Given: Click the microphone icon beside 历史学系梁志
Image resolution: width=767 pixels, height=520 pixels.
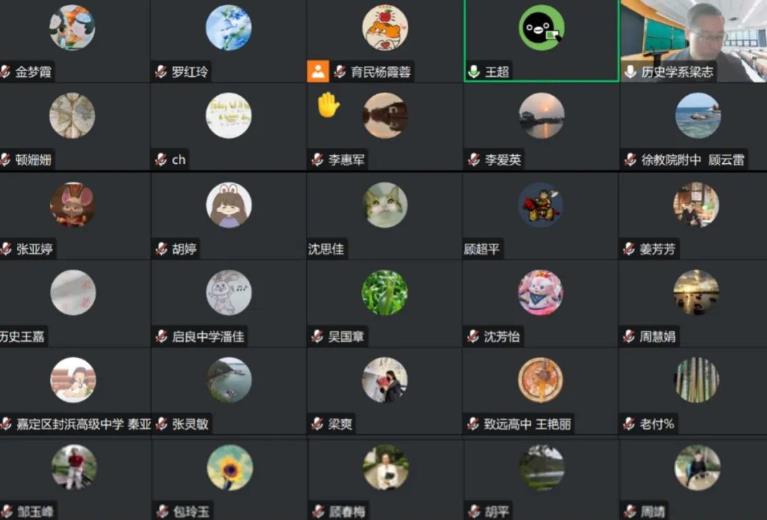Looking at the screenshot, I should coord(631,72).
